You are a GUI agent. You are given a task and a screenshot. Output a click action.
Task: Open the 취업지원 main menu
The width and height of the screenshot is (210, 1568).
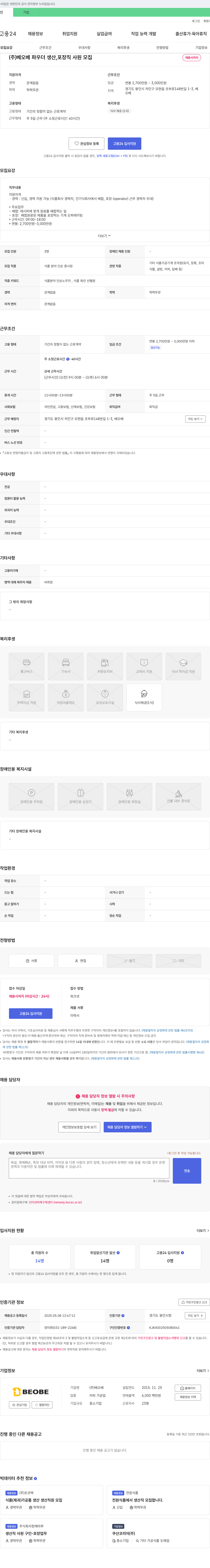pos(70,34)
